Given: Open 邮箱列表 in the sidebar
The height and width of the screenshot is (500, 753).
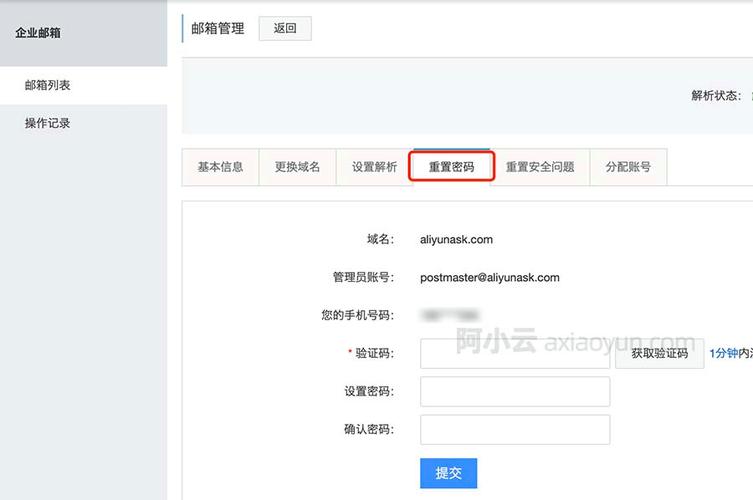Looking at the screenshot, I should coord(48,85).
